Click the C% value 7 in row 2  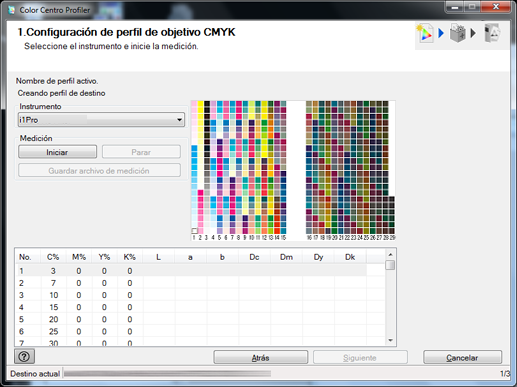[x=53, y=283]
